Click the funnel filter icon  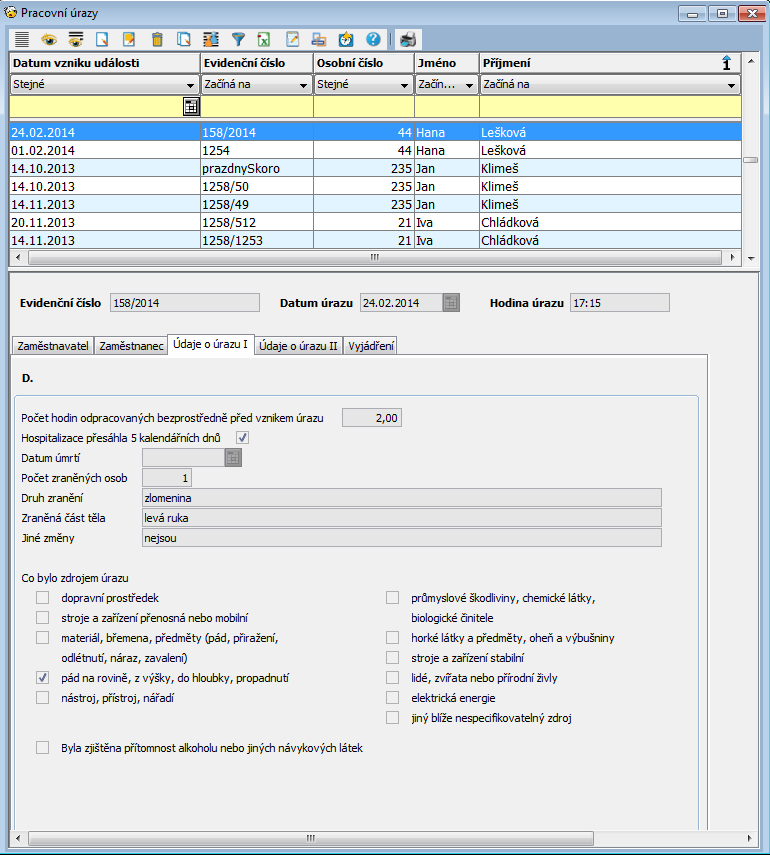tap(238, 40)
